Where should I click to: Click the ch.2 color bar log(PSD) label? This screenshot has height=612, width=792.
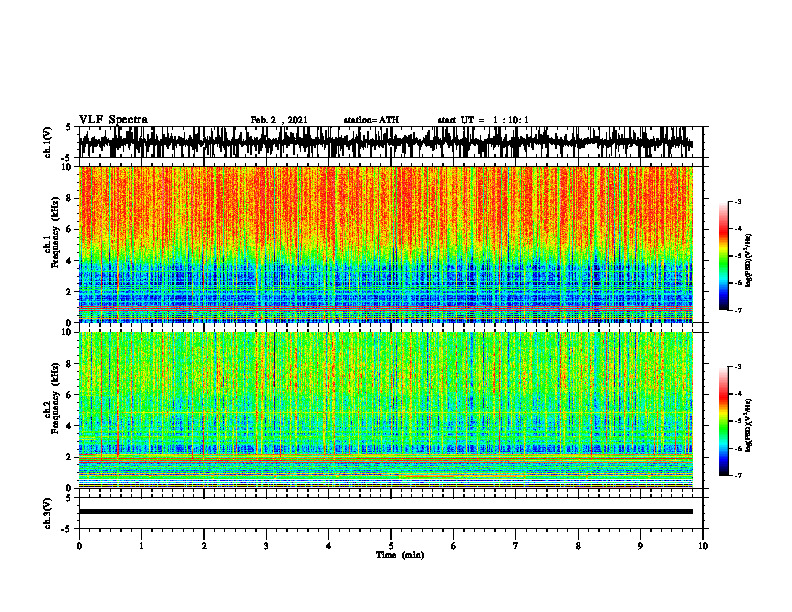749,426
